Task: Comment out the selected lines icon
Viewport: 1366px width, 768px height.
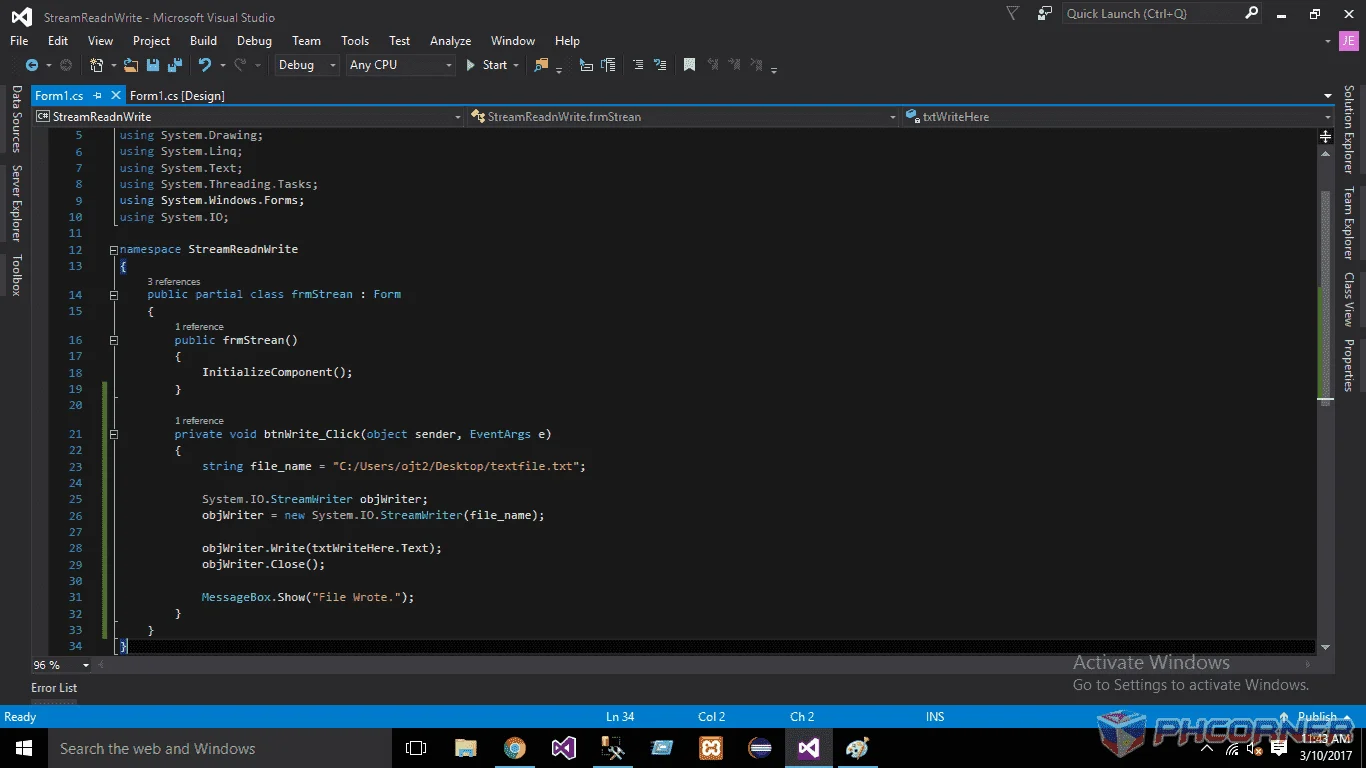Action: point(638,65)
